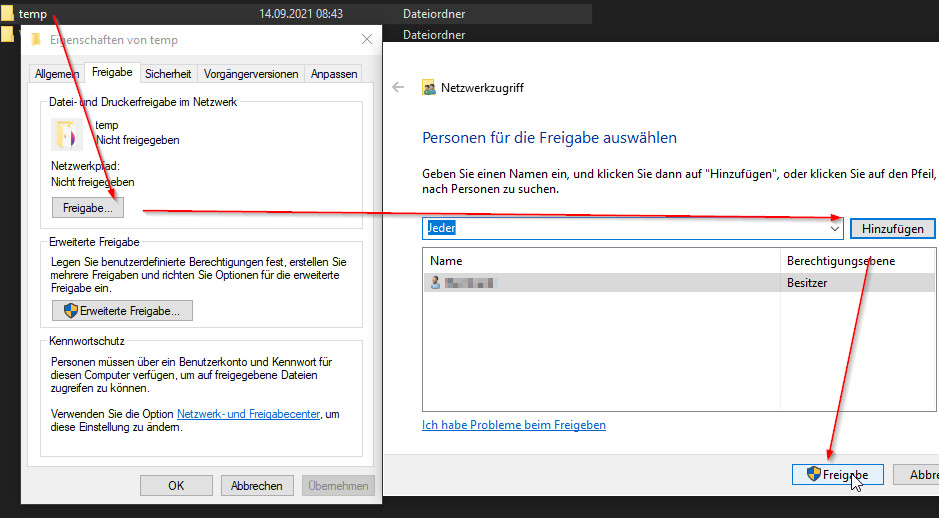
Task: Click the Freigabe... button
Action: click(x=88, y=208)
